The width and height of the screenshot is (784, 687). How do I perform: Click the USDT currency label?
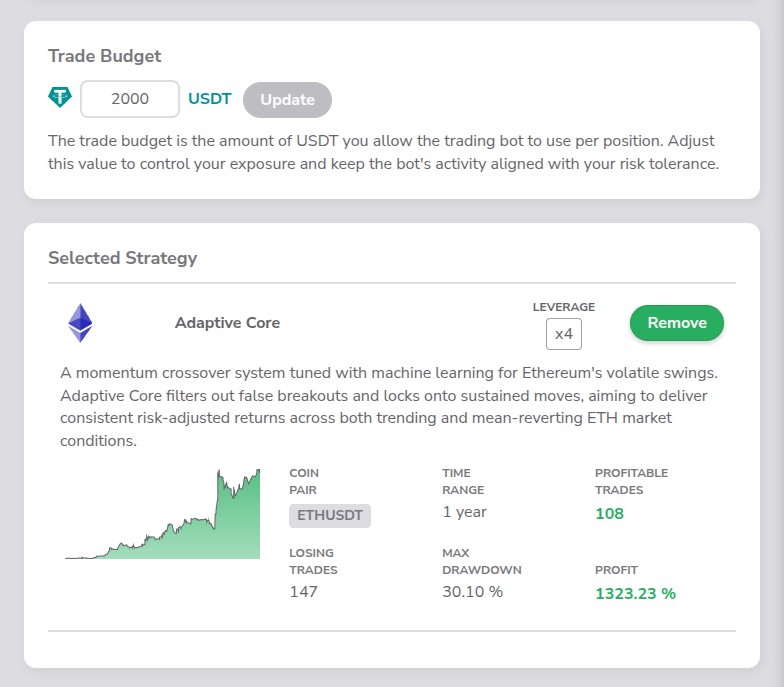coord(210,98)
